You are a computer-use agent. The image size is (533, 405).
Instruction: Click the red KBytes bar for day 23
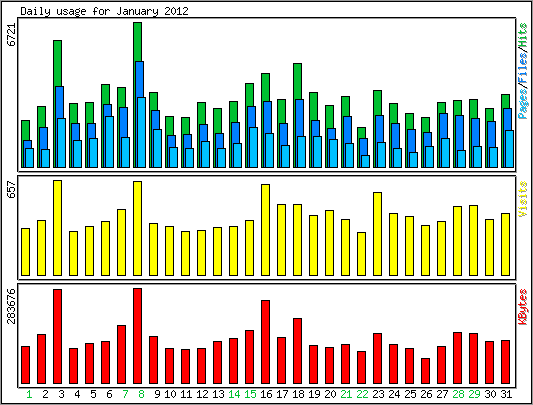pos(377,358)
